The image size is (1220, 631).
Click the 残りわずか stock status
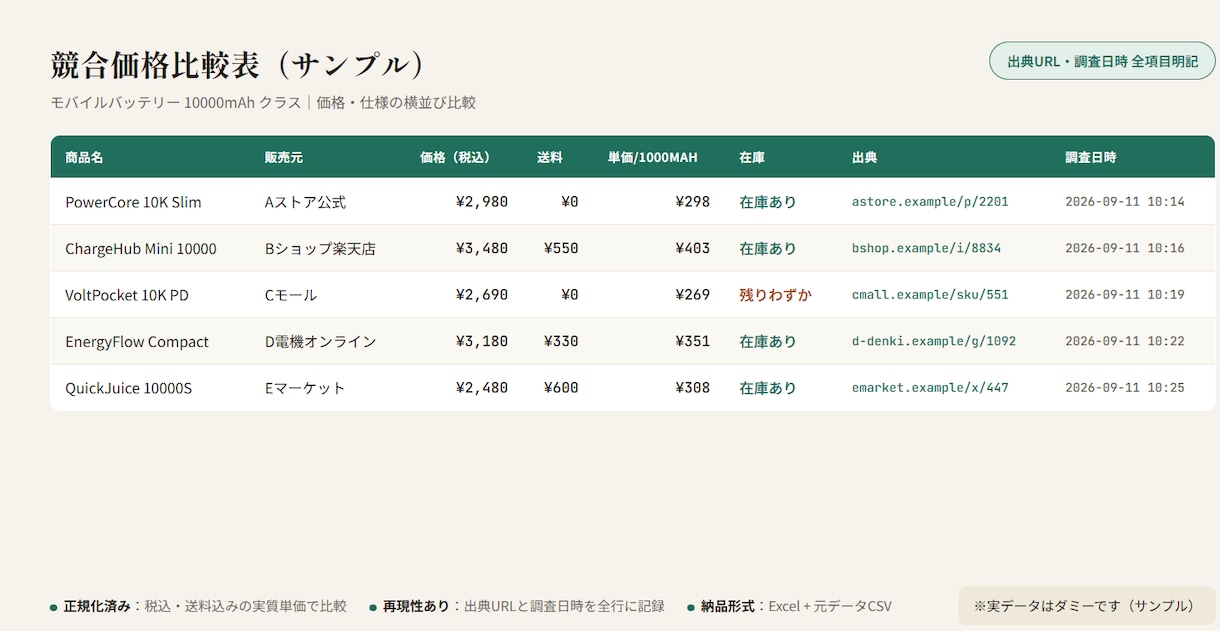click(775, 295)
